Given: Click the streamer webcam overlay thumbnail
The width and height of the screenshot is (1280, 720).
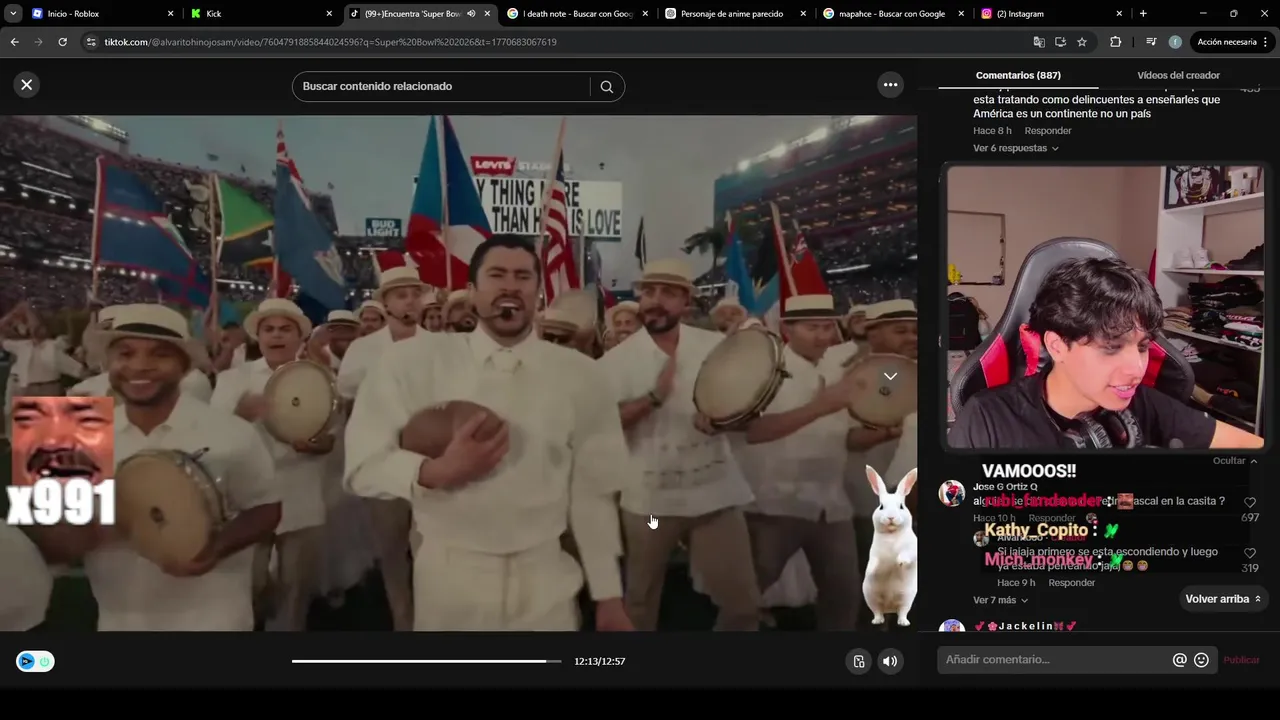Looking at the screenshot, I should (1105, 307).
